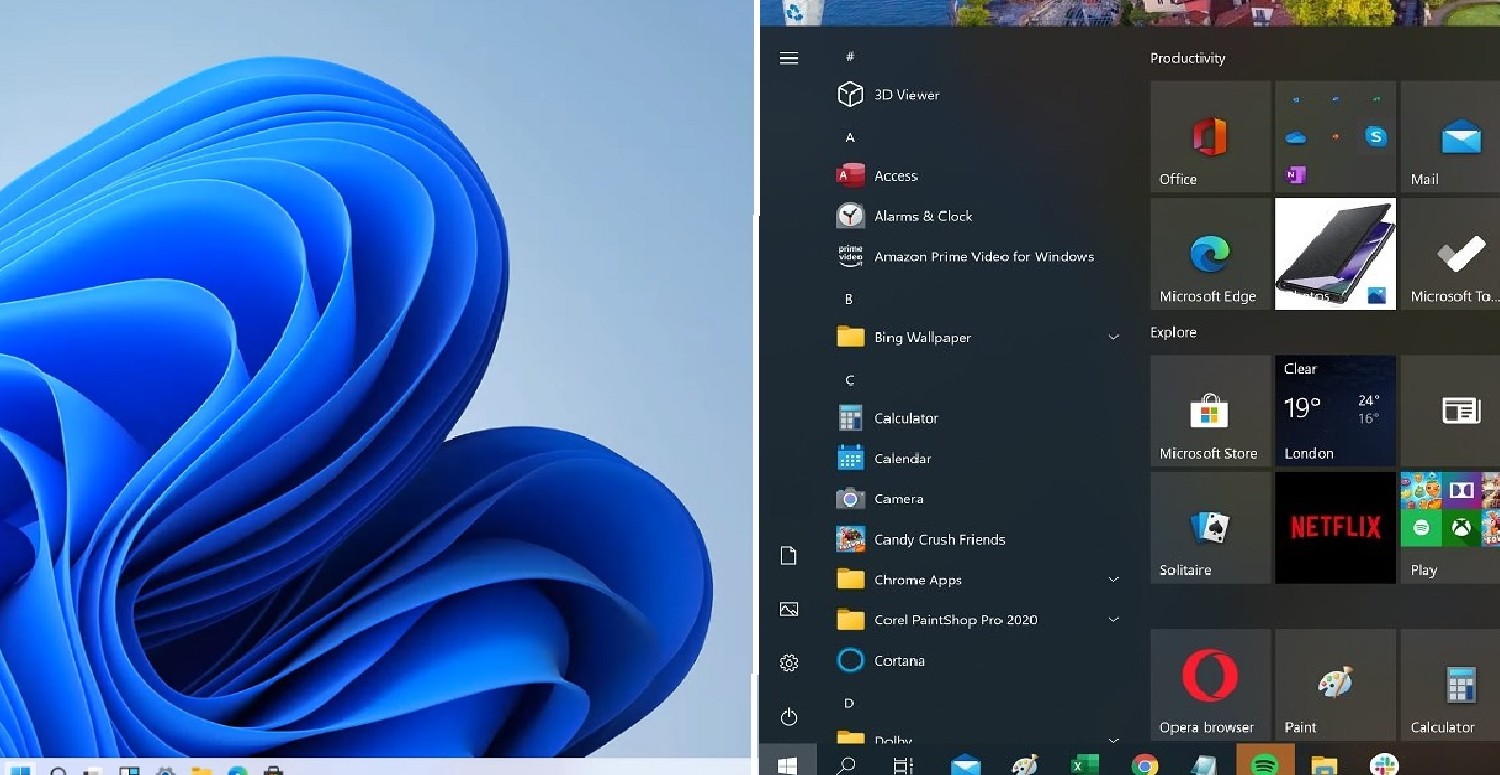Open the London weather tile
The height and width of the screenshot is (775, 1500).
[1335, 410]
